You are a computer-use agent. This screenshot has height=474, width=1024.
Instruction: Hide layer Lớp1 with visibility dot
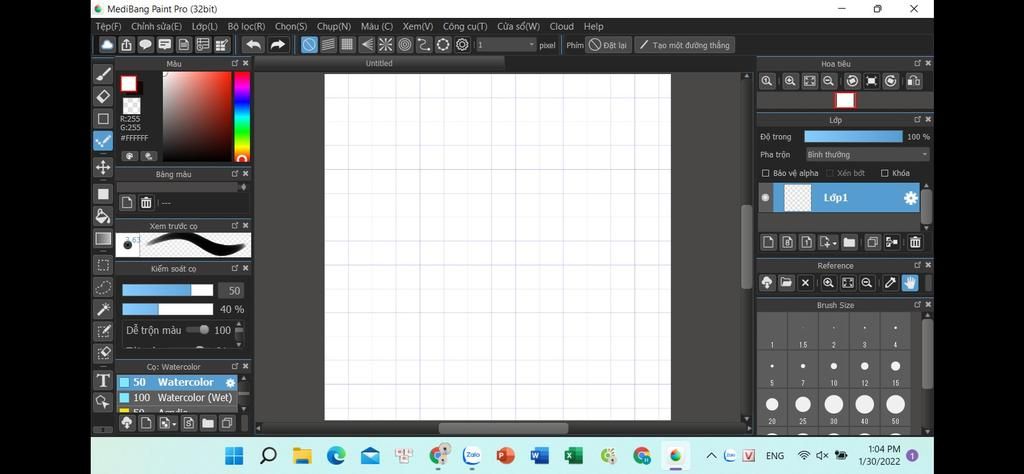tap(765, 198)
